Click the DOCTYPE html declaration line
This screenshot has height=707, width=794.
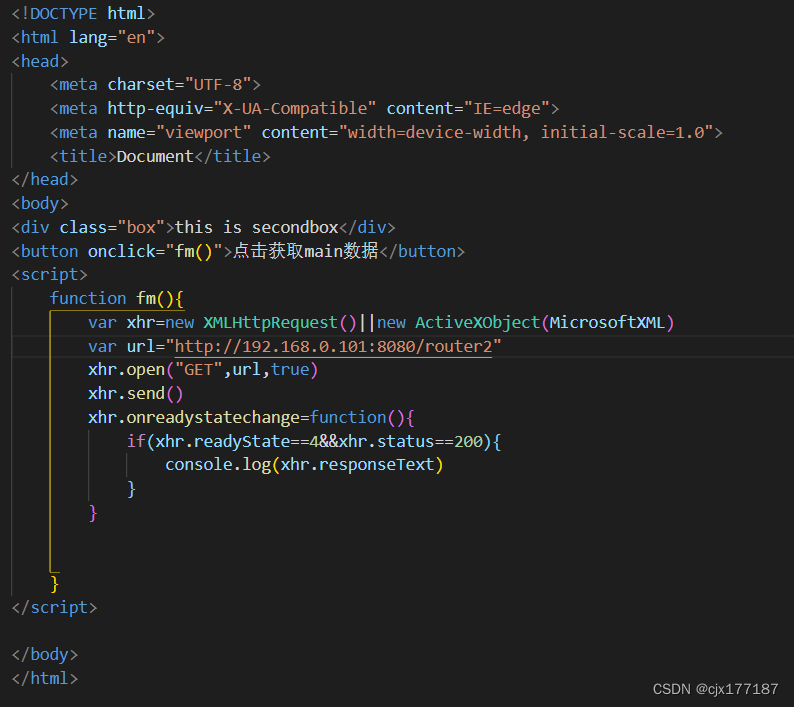(x=83, y=14)
